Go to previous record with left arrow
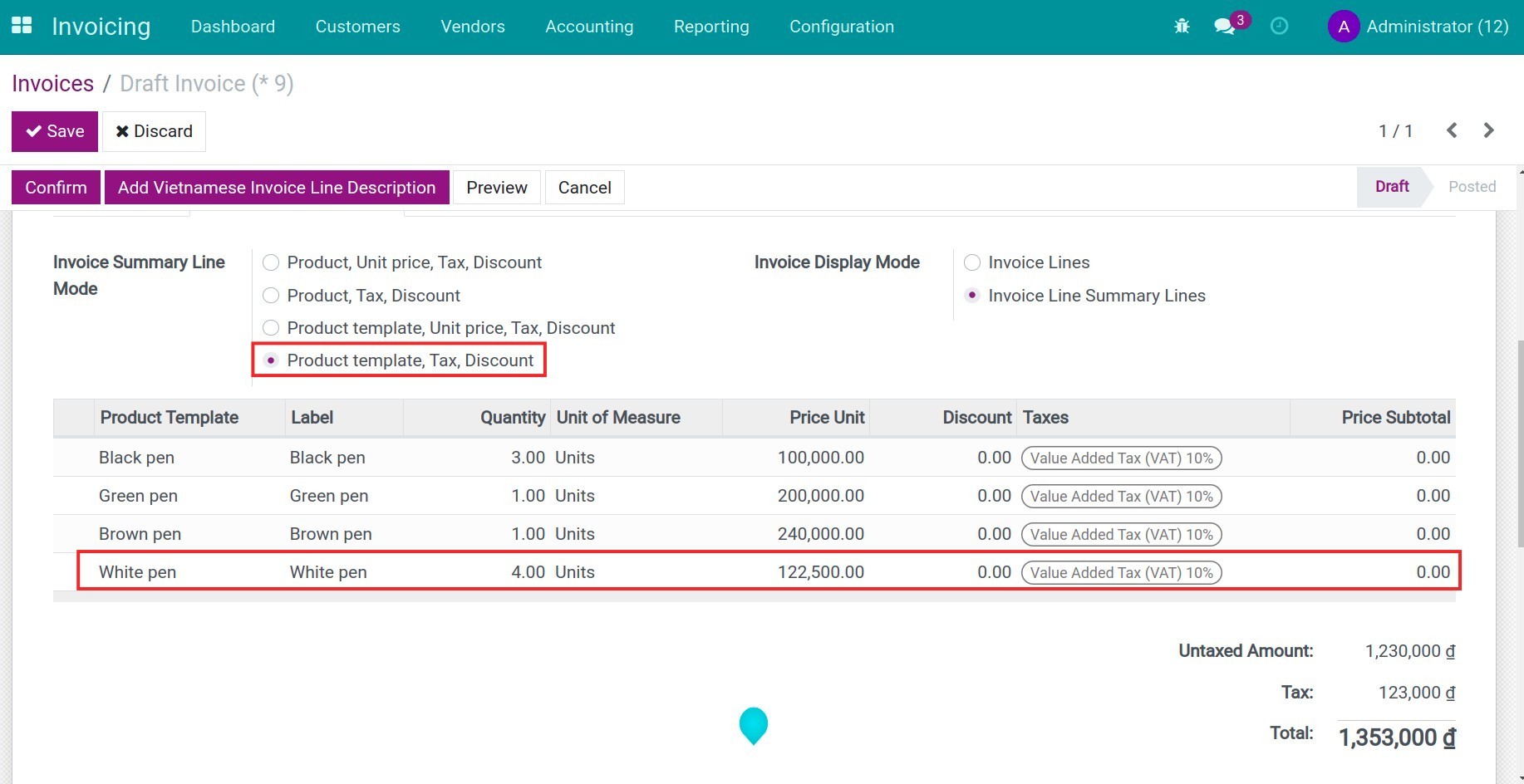1524x784 pixels. pyautogui.click(x=1452, y=130)
